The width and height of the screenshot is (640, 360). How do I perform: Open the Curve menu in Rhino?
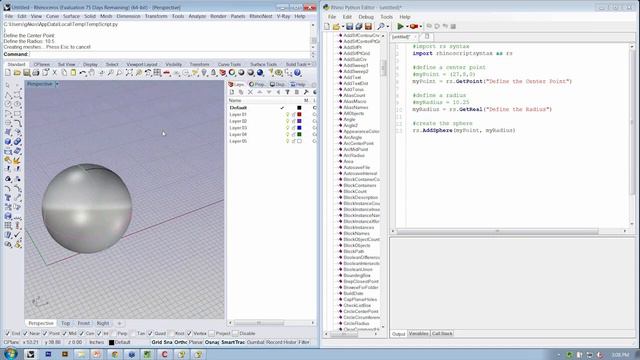tap(52, 16)
